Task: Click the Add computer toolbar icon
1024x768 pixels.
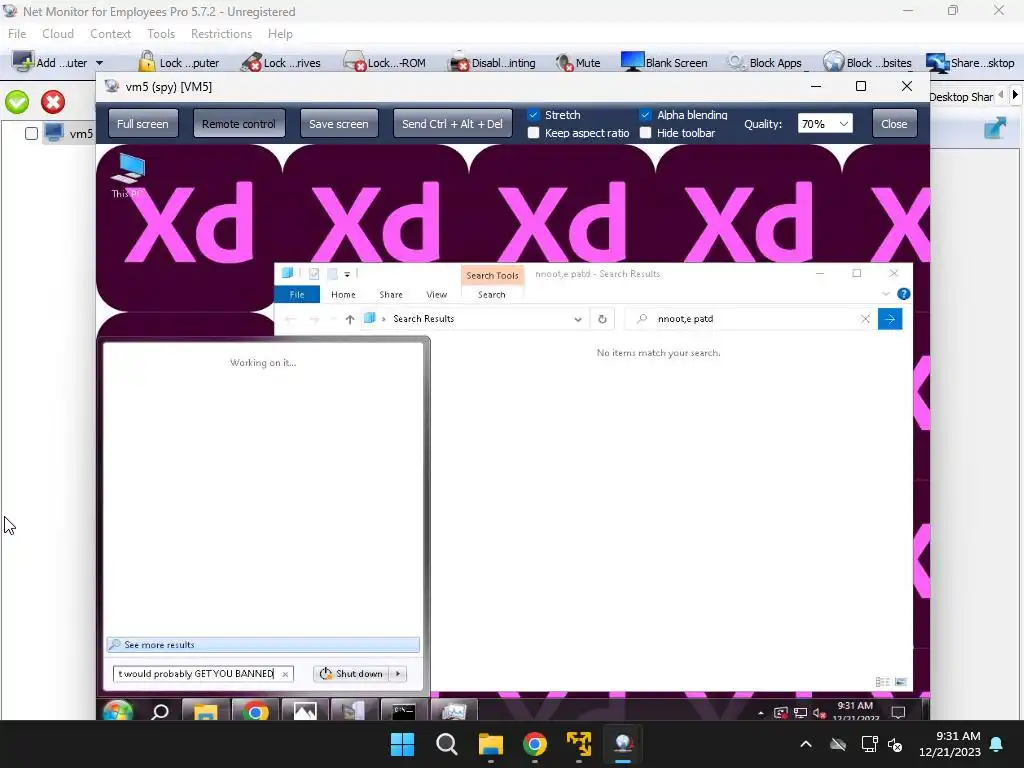Action: tap(23, 61)
